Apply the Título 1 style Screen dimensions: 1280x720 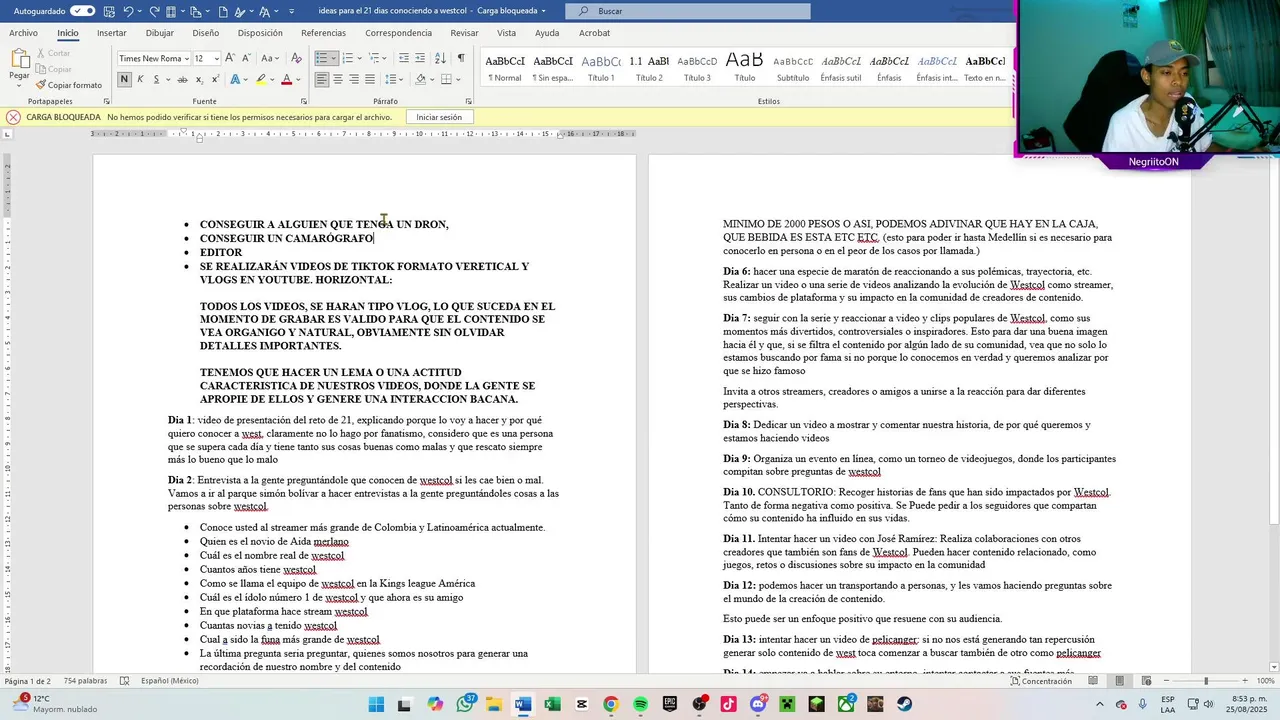coord(601,67)
